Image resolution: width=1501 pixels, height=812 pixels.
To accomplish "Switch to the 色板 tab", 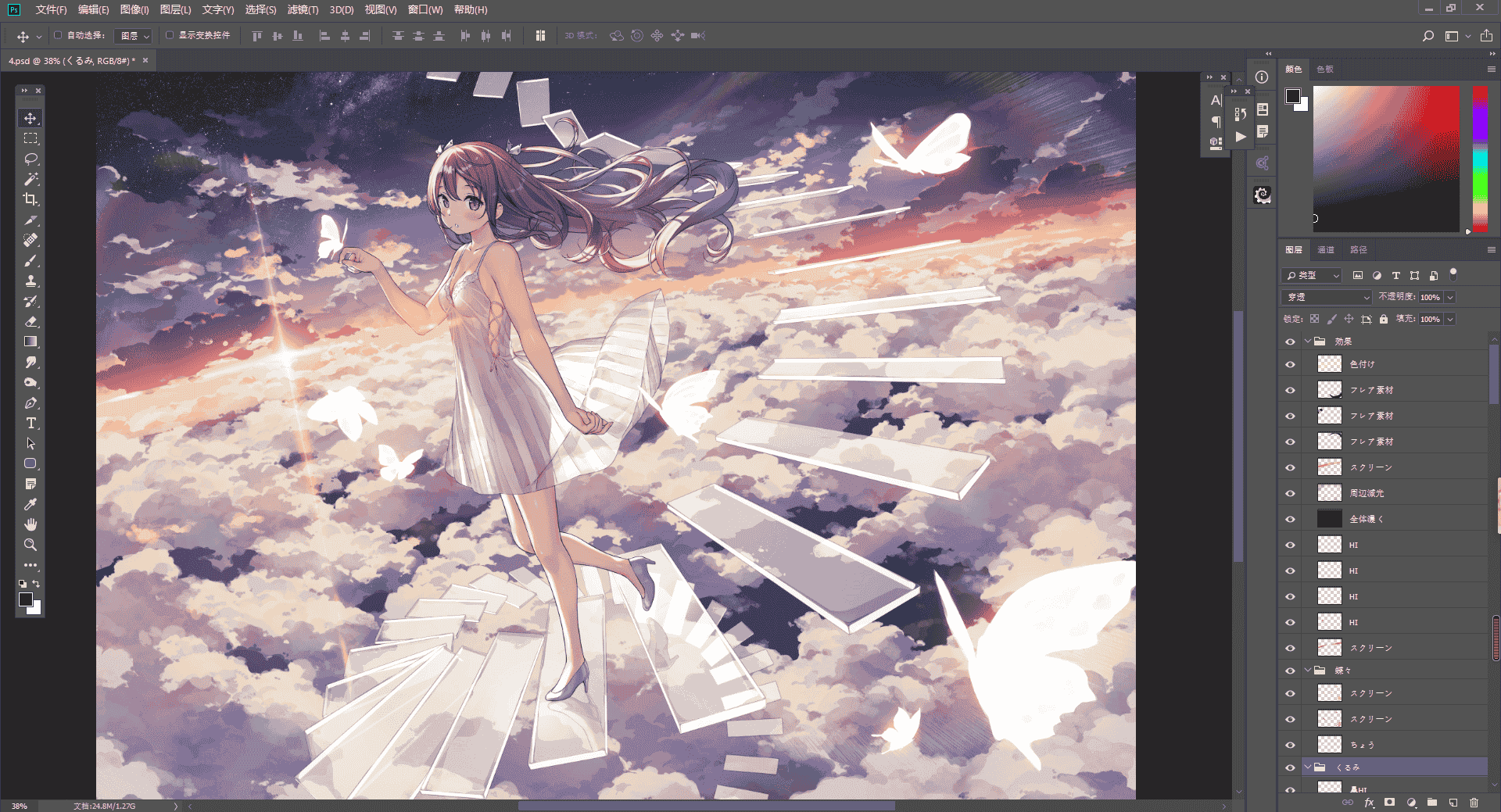I will pos(1325,69).
